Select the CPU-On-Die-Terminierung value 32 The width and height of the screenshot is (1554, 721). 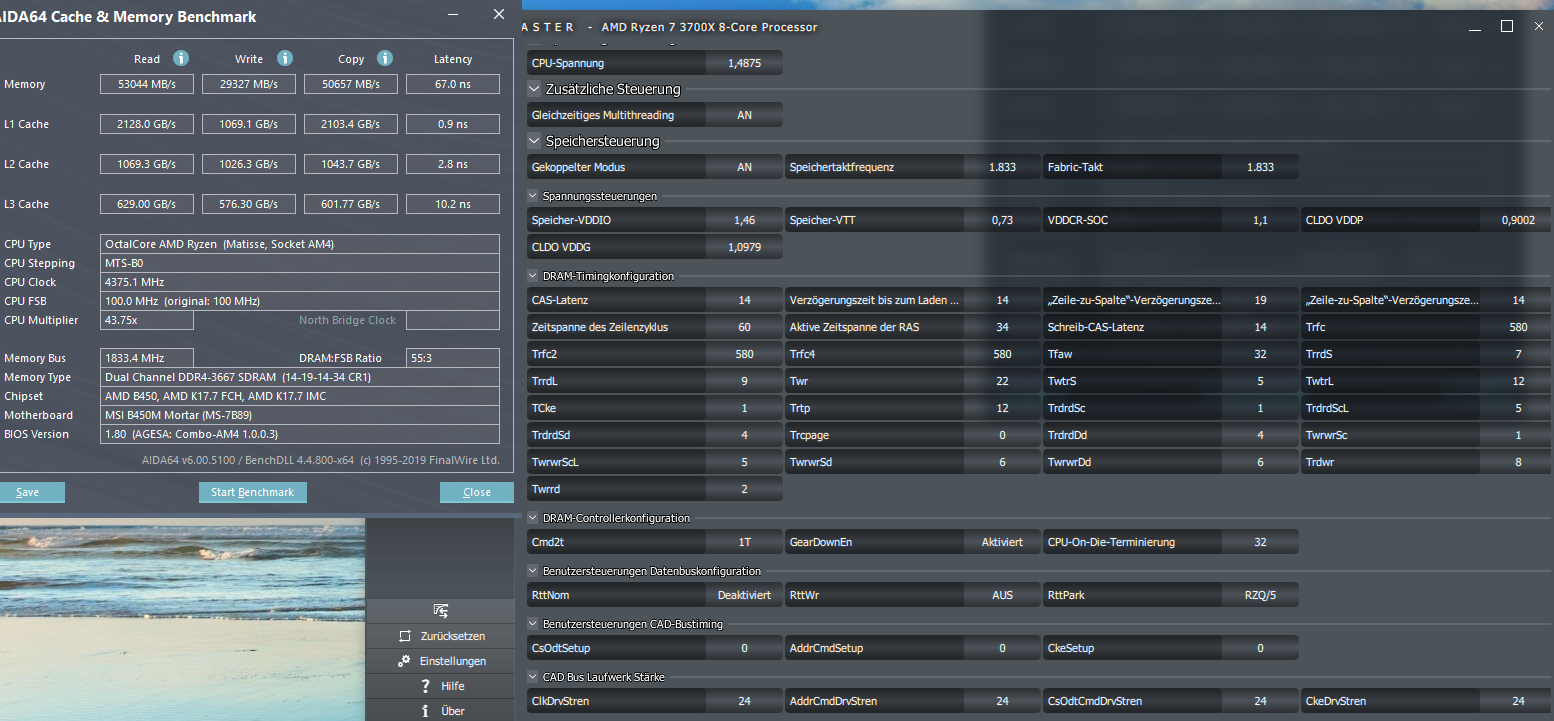tap(1260, 542)
